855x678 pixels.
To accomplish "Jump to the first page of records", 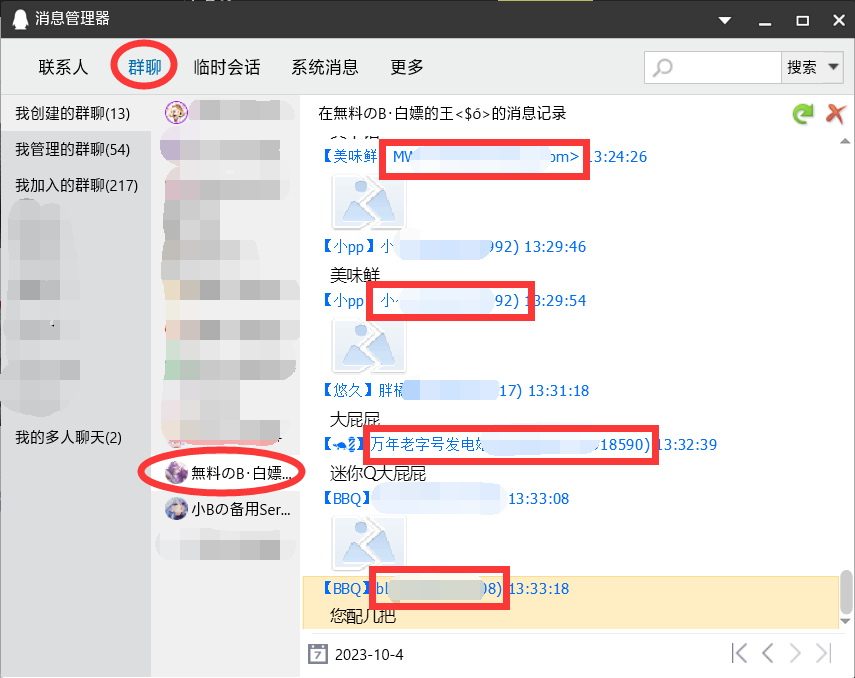I will tap(739, 653).
